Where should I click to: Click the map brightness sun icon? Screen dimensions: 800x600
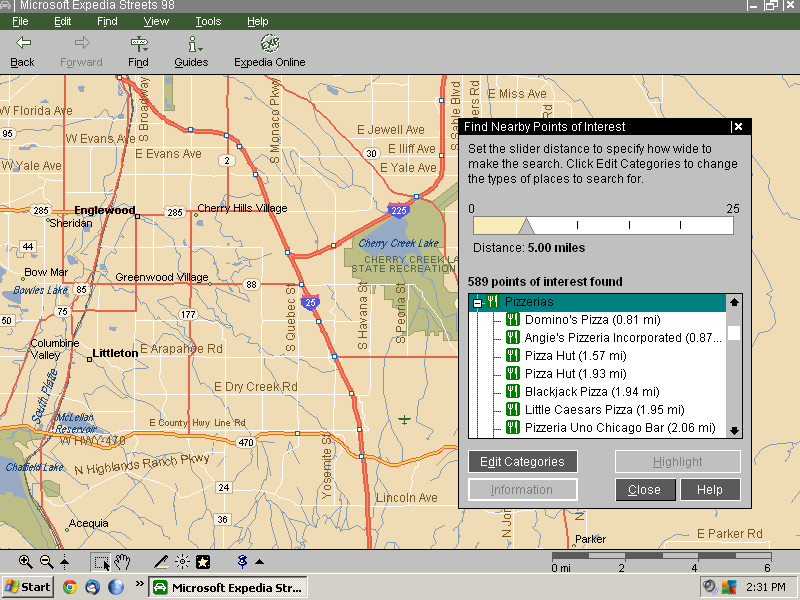click(x=181, y=561)
